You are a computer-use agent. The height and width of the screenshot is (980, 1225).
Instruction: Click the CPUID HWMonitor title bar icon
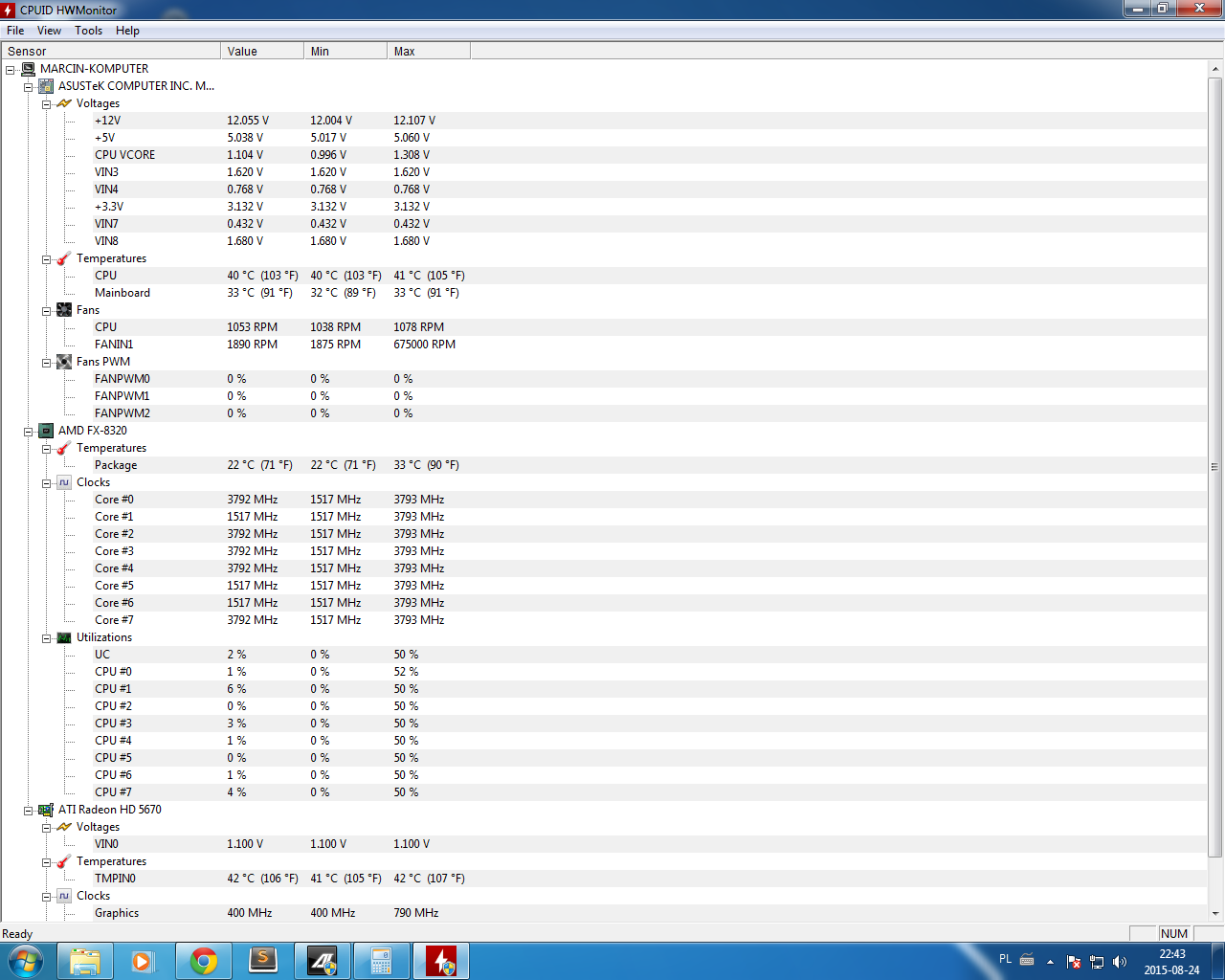click(9, 10)
